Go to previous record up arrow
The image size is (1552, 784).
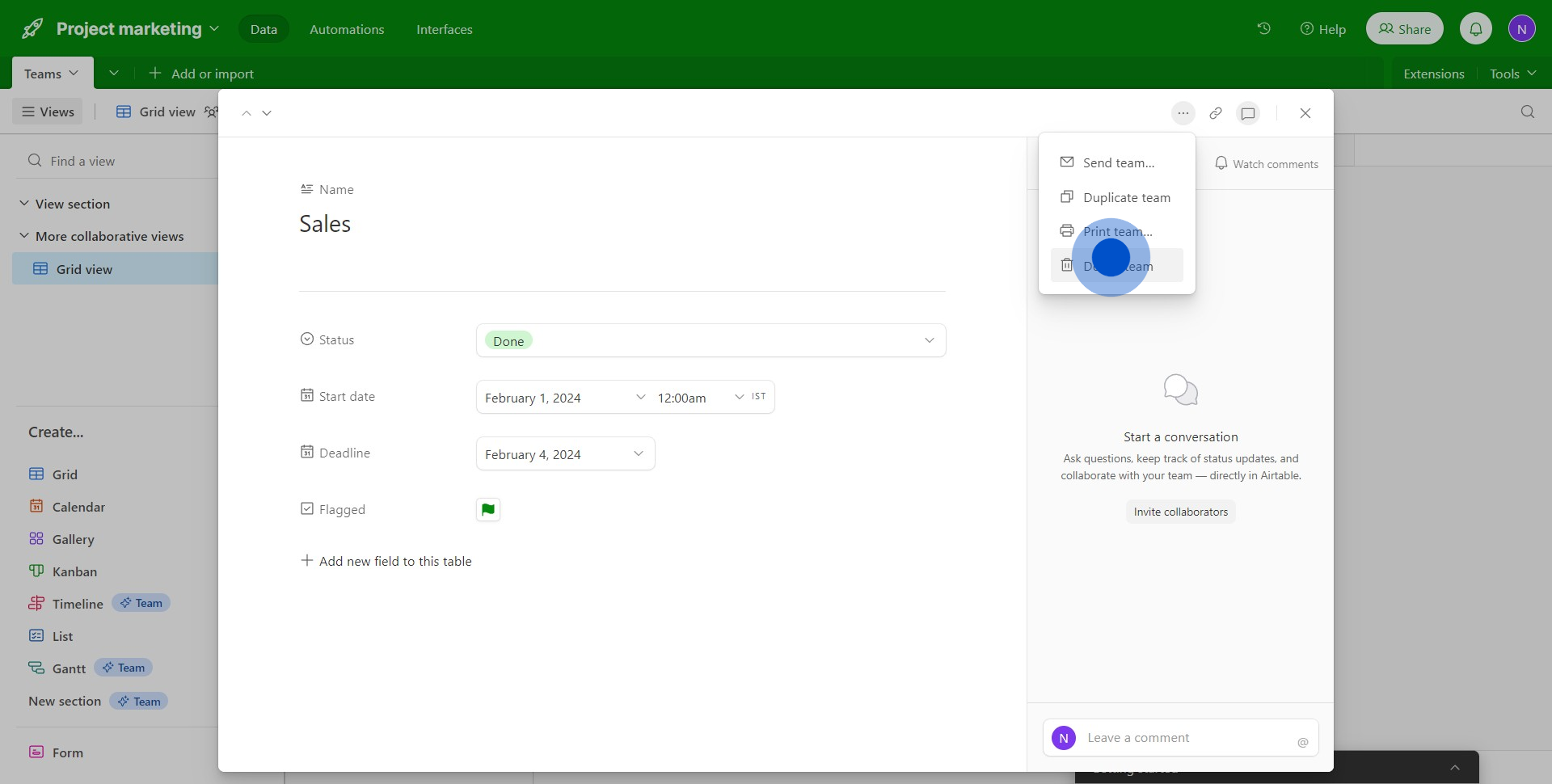[x=247, y=113]
